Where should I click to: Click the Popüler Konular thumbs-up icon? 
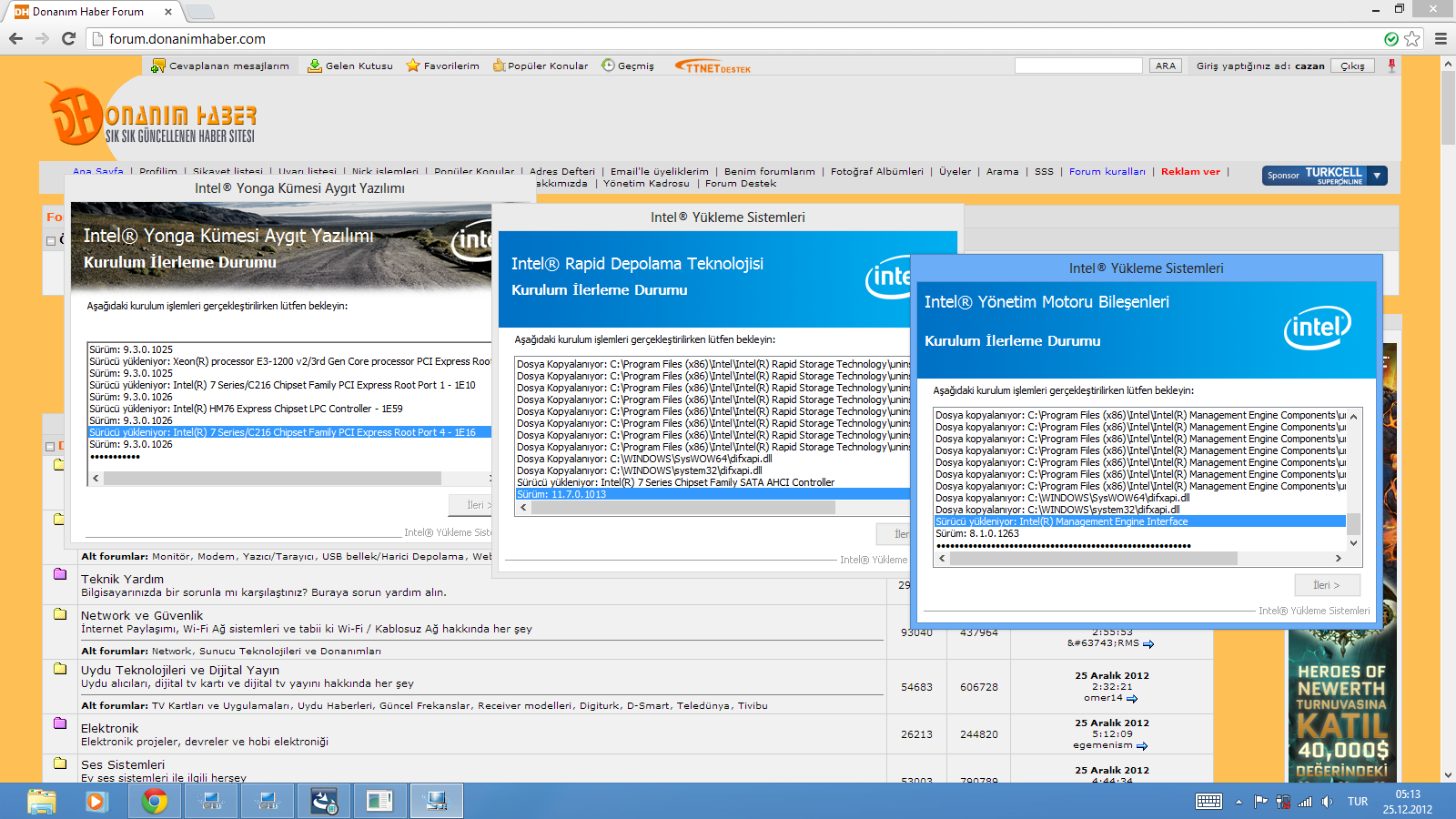499,66
